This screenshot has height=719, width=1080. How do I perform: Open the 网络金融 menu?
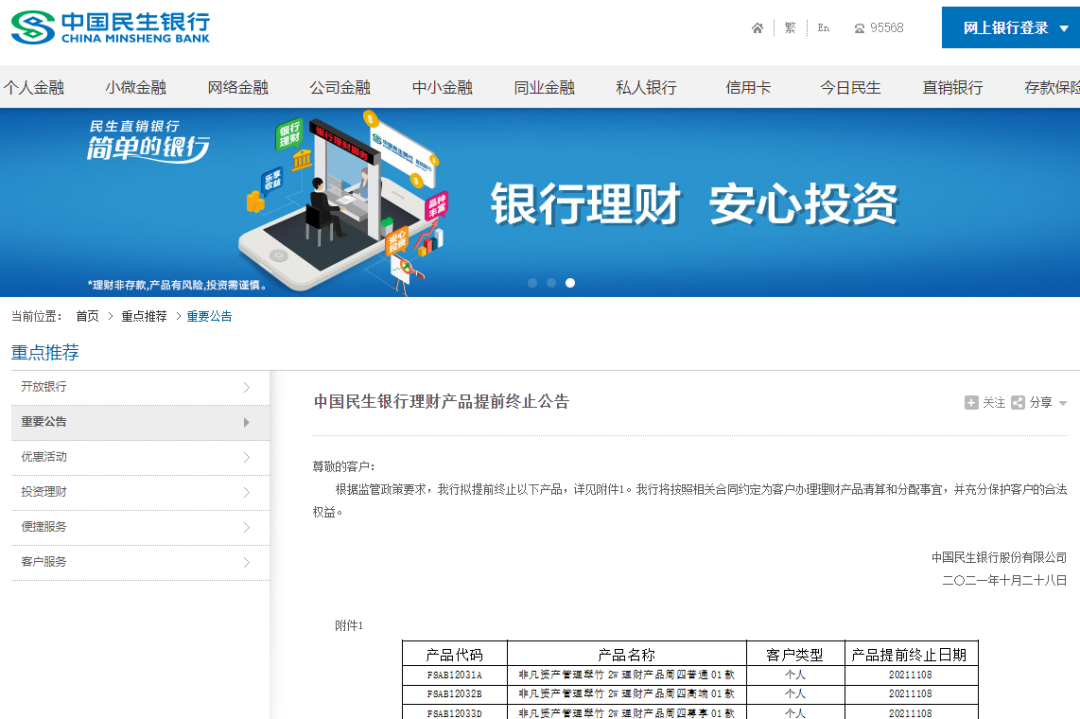(238, 87)
